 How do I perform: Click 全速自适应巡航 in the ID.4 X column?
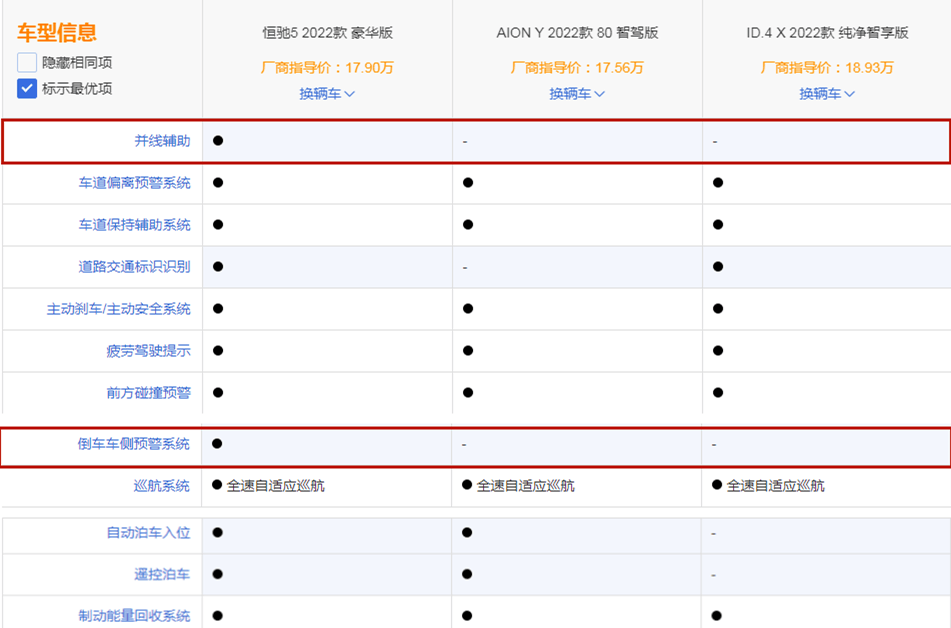click(x=775, y=485)
